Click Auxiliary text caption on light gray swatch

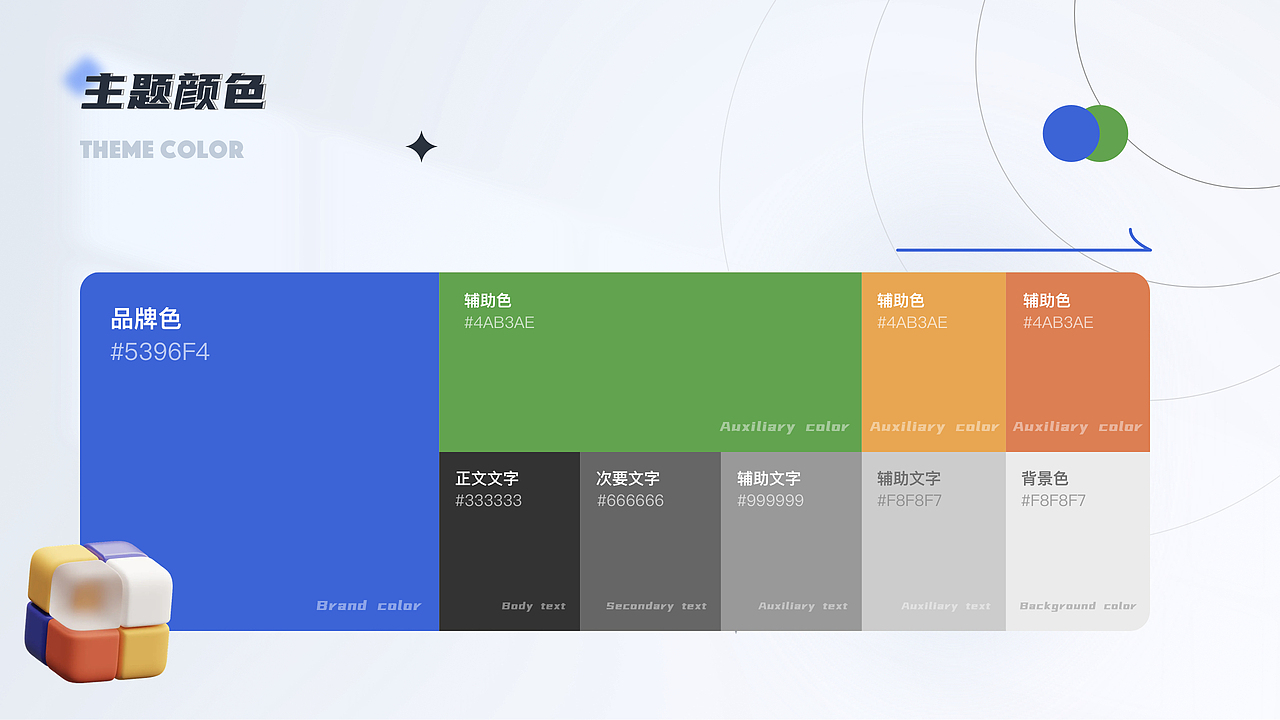click(x=946, y=606)
